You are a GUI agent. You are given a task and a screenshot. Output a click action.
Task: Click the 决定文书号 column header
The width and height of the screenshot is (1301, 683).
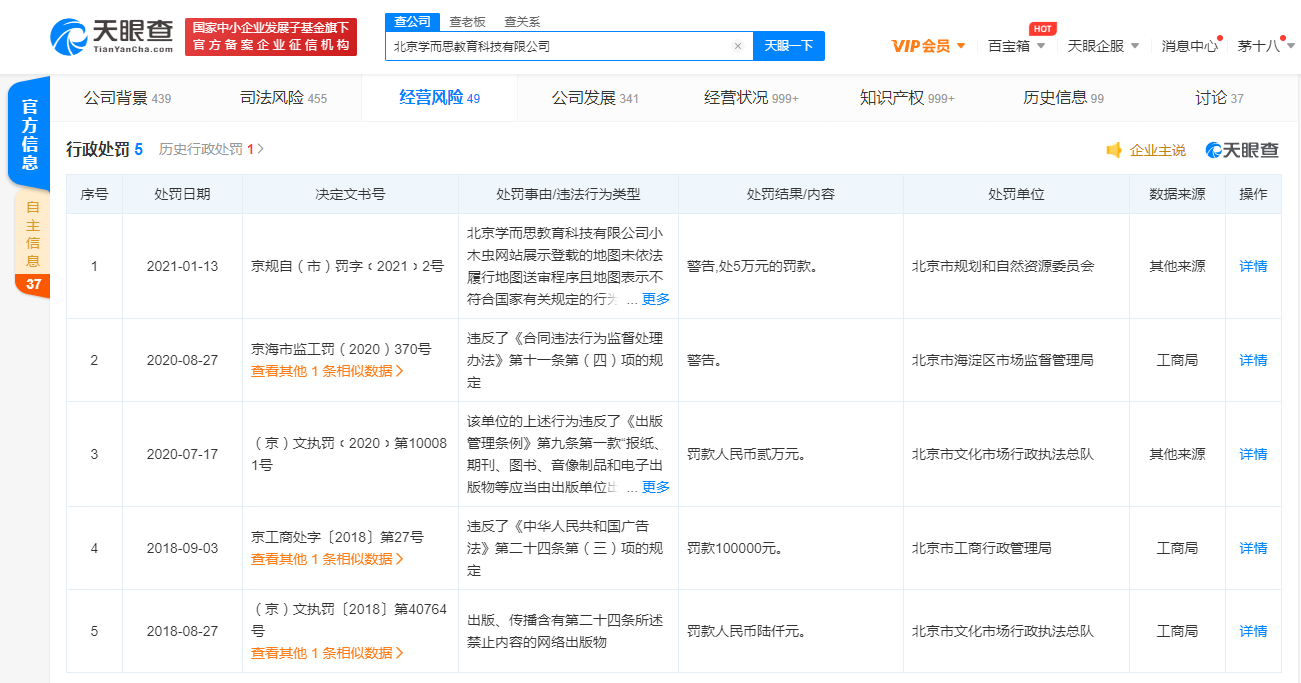click(350, 194)
